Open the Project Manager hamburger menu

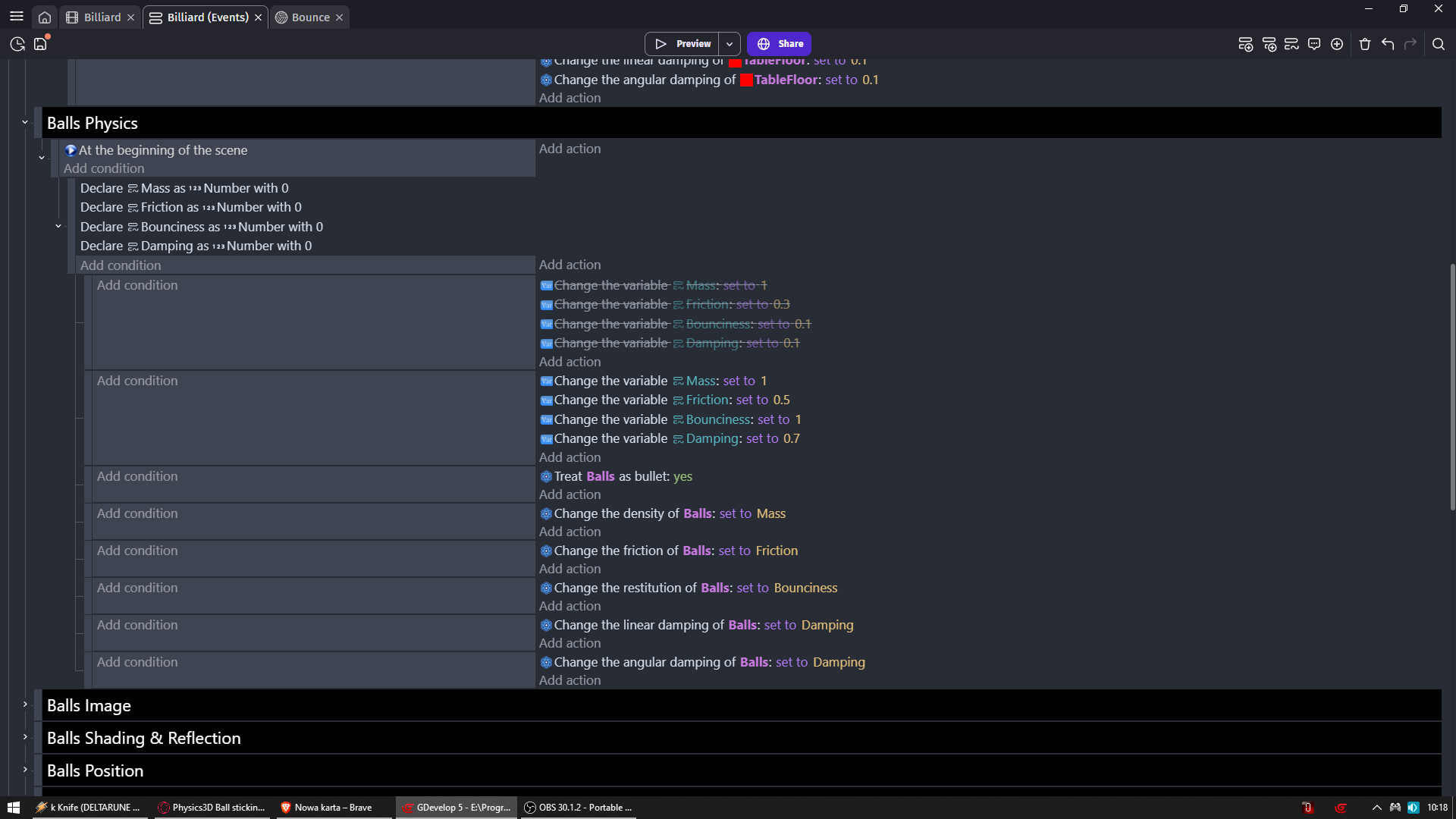pos(17,17)
